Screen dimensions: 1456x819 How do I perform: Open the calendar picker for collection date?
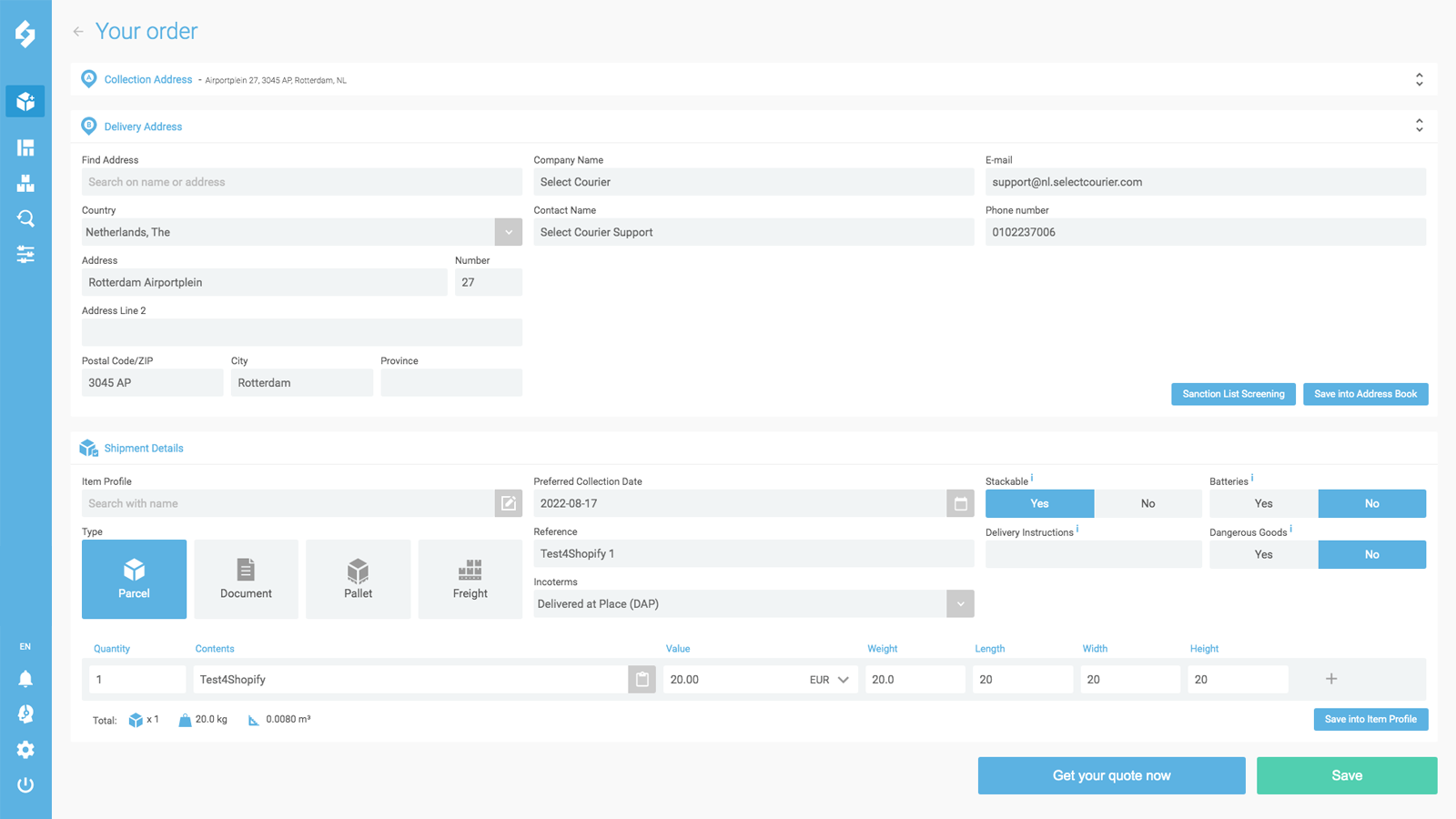point(960,503)
